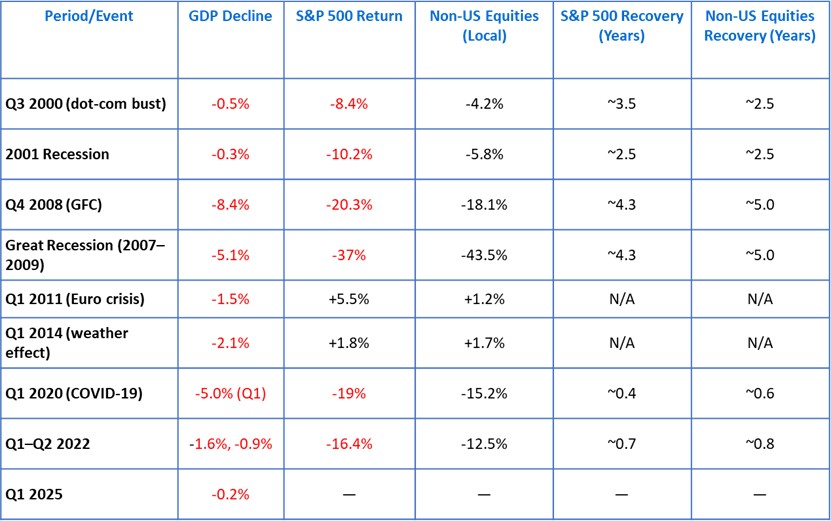Select the 2001 Recession row label
The height and width of the screenshot is (521, 831).
pos(58,155)
